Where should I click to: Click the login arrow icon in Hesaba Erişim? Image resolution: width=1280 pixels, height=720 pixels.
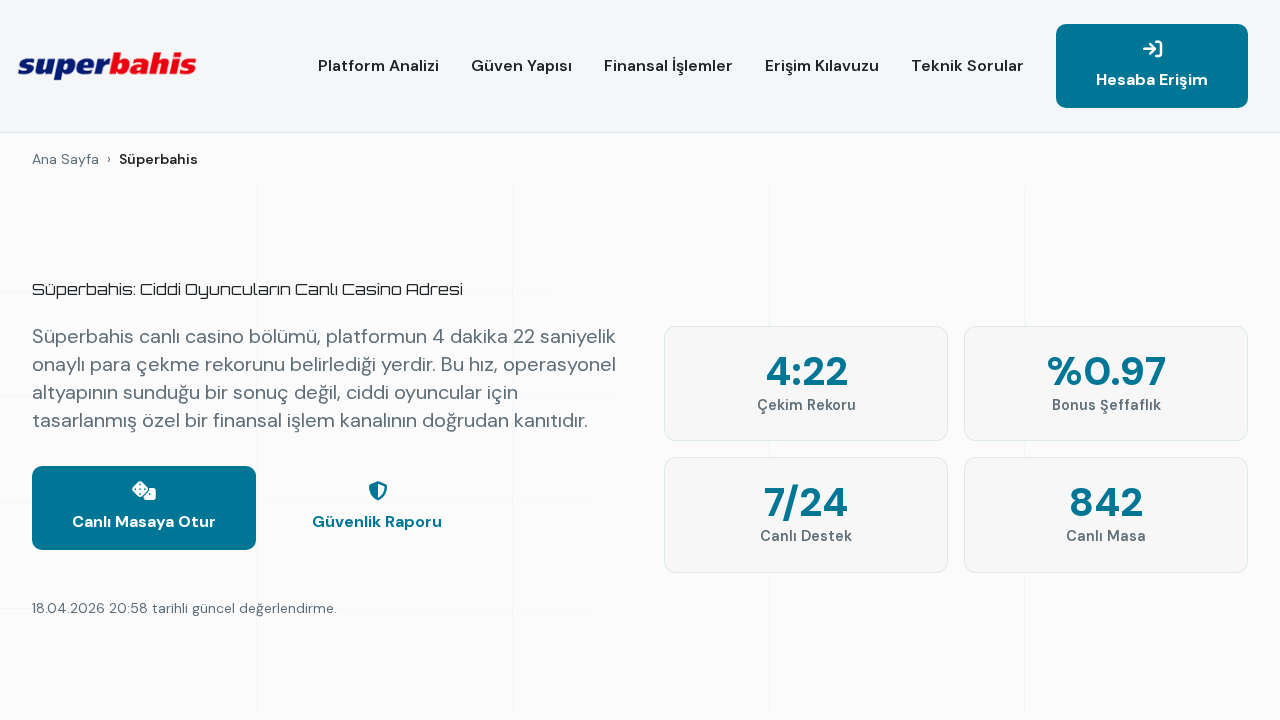point(1152,49)
